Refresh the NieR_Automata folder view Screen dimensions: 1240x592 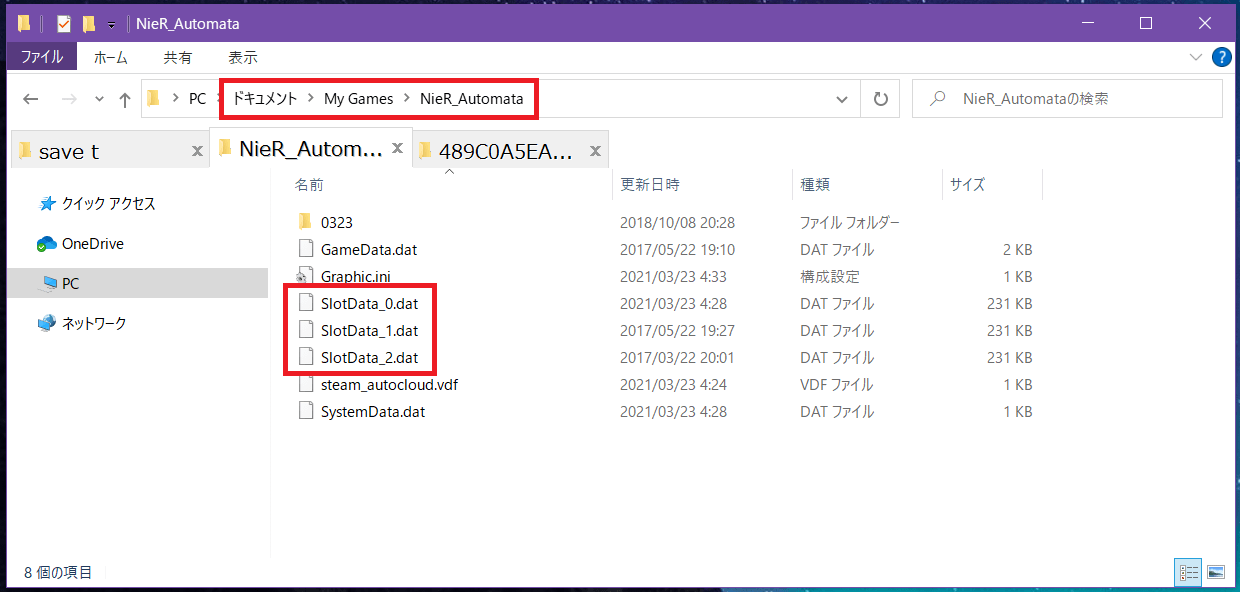(x=880, y=99)
